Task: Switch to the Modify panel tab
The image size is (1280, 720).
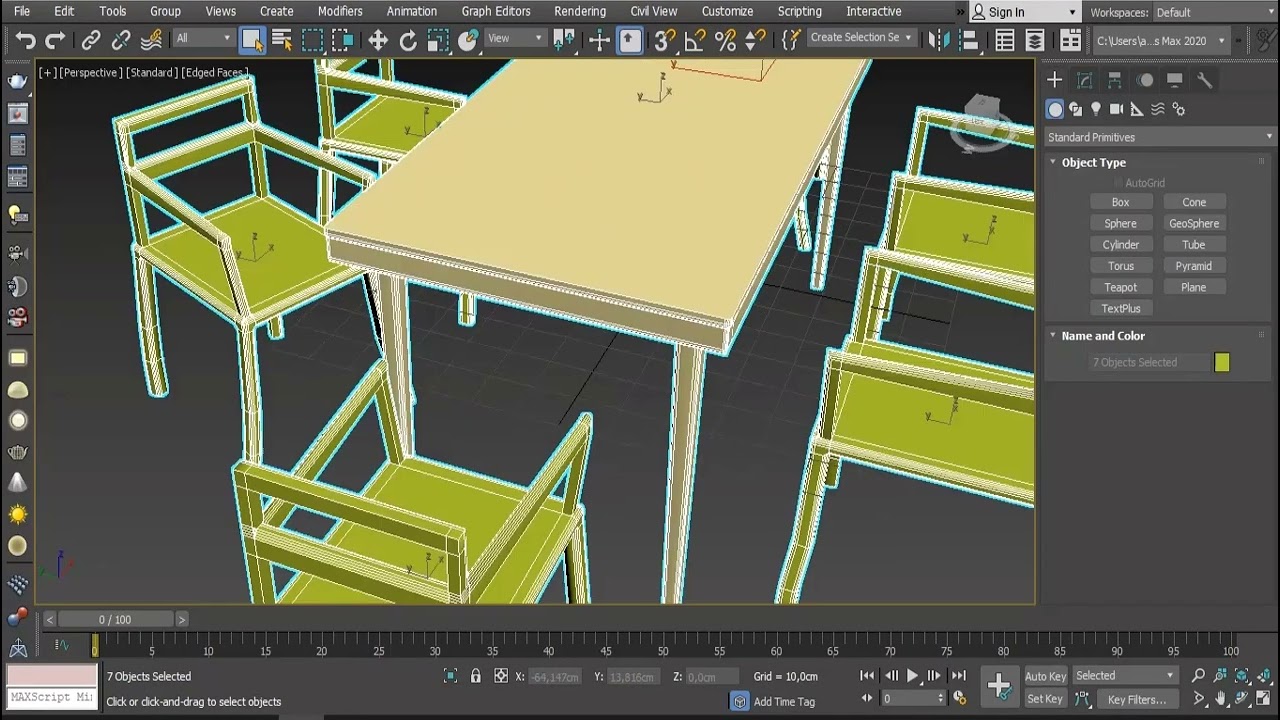Action: tap(1084, 80)
